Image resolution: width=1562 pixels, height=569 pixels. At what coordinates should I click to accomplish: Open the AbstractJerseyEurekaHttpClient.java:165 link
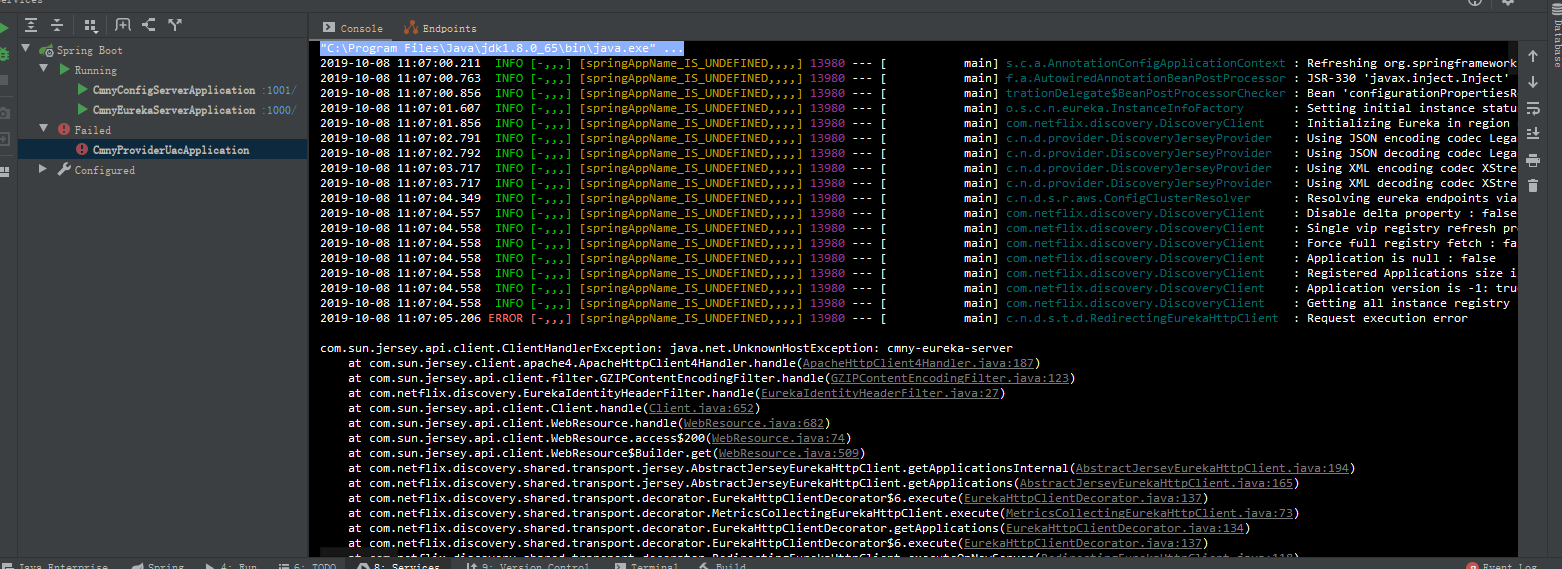[1157, 483]
